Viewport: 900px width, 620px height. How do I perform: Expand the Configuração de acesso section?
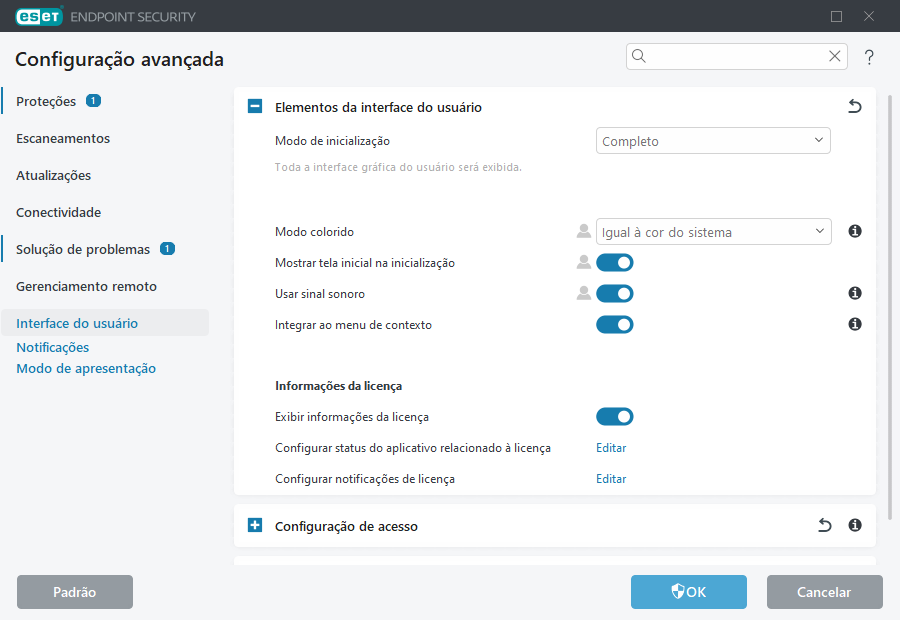254,524
